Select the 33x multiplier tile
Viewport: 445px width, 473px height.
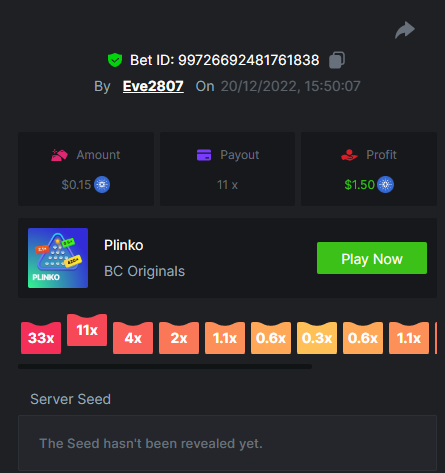tap(41, 338)
